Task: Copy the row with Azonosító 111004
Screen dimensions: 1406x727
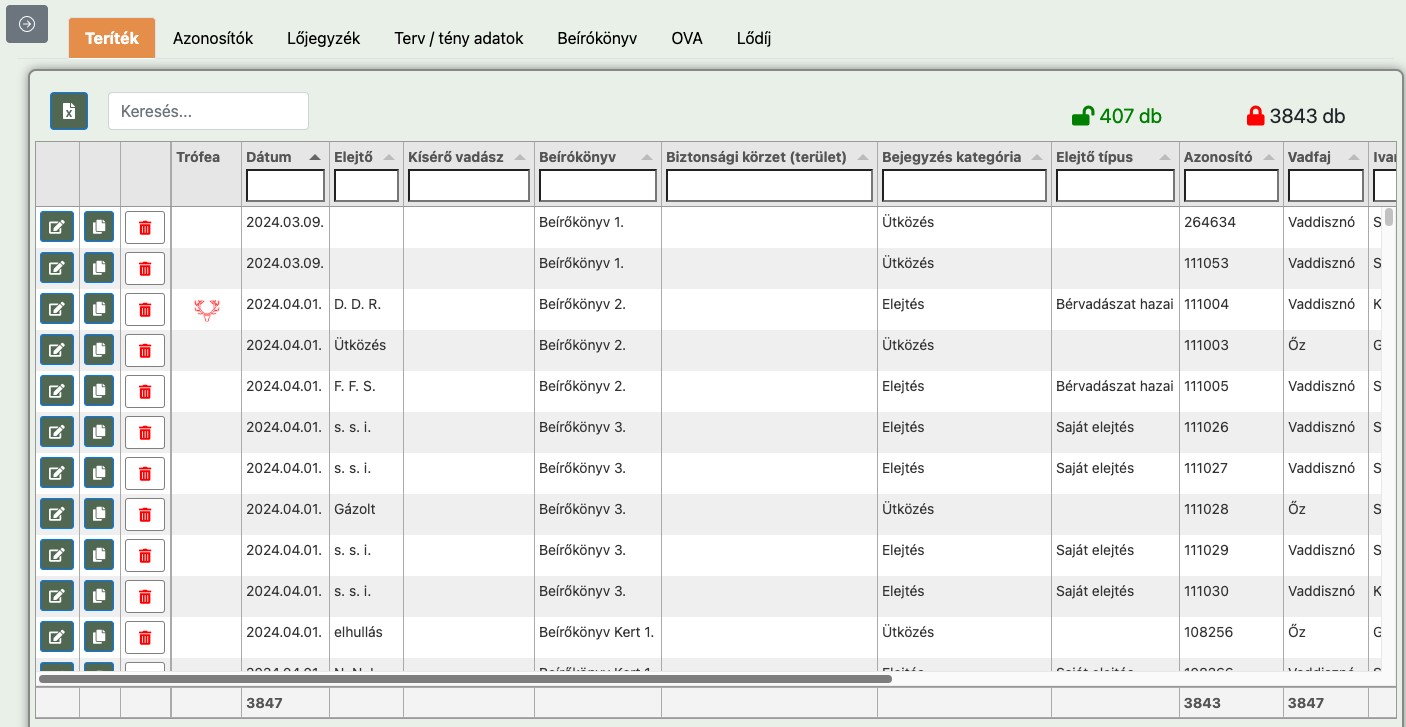Action: click(x=99, y=309)
